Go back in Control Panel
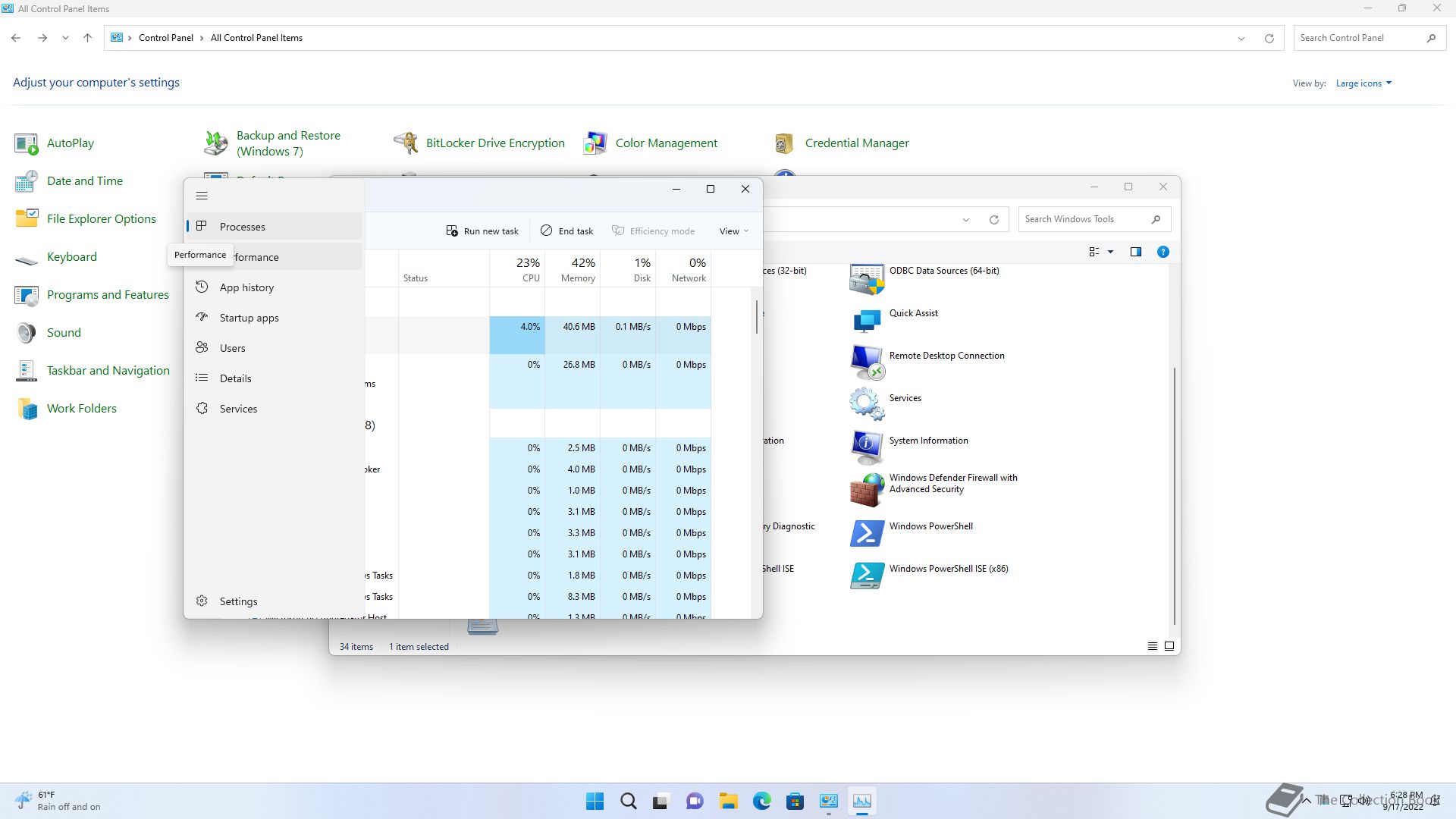 (x=16, y=38)
